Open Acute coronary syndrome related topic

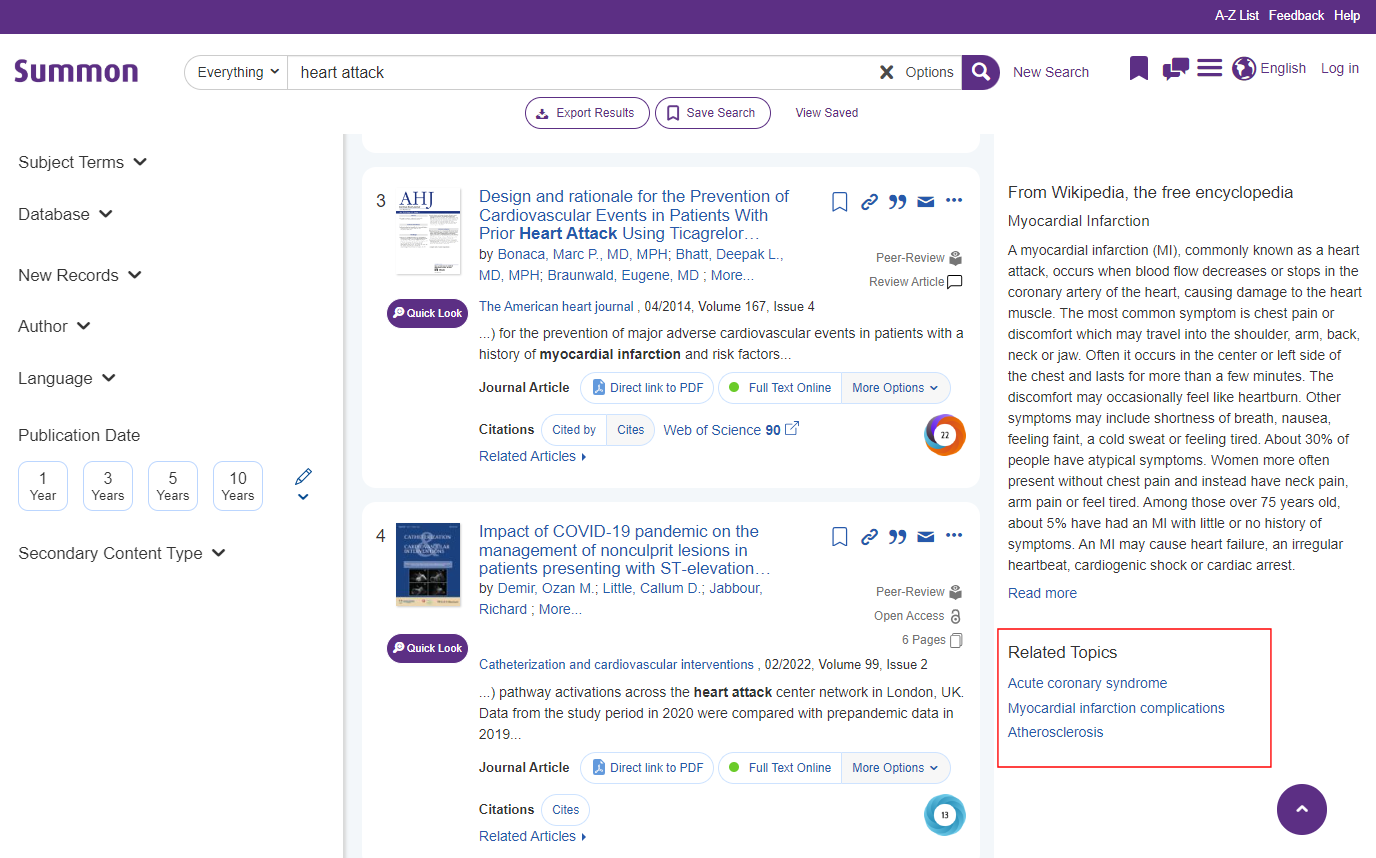pyautogui.click(x=1087, y=683)
